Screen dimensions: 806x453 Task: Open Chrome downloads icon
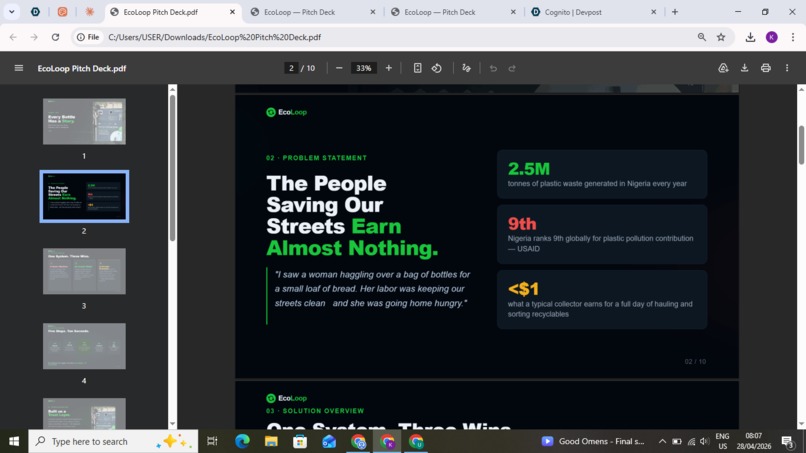(x=750, y=37)
